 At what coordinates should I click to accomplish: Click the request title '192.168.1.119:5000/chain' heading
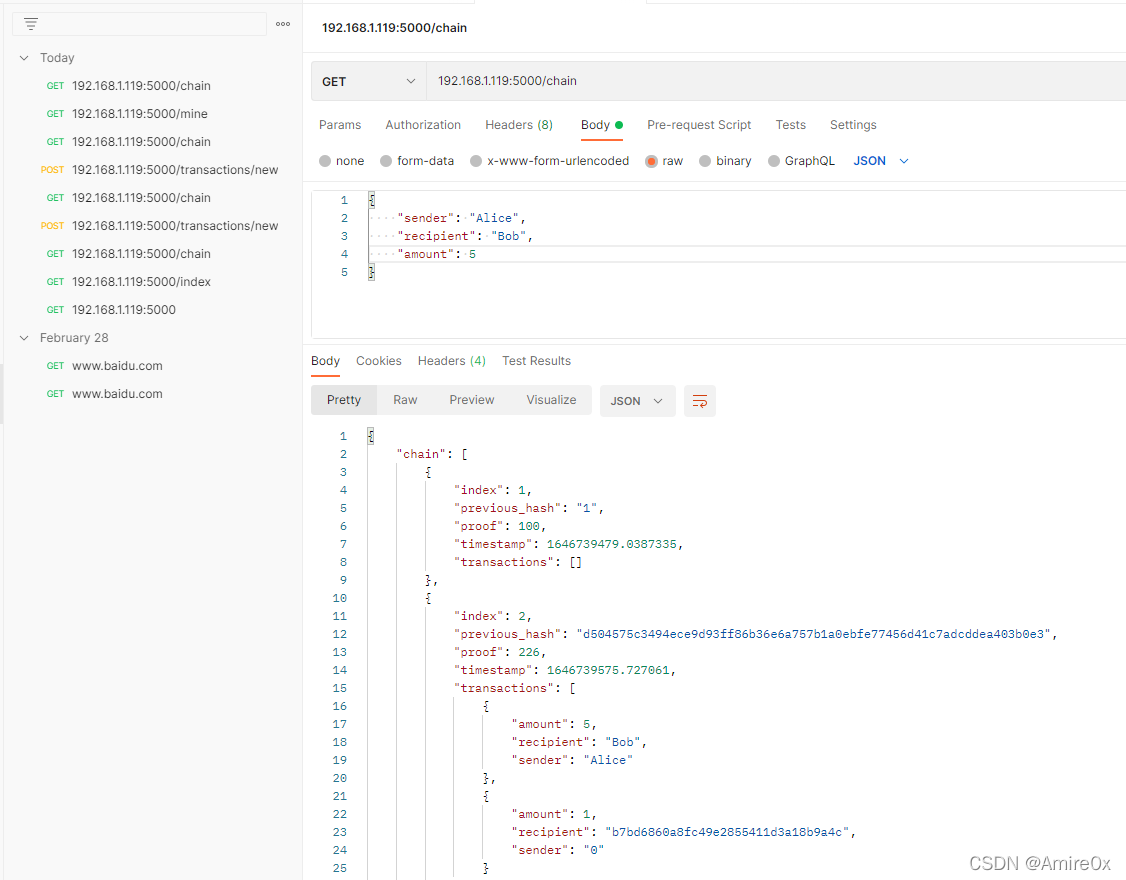(394, 28)
